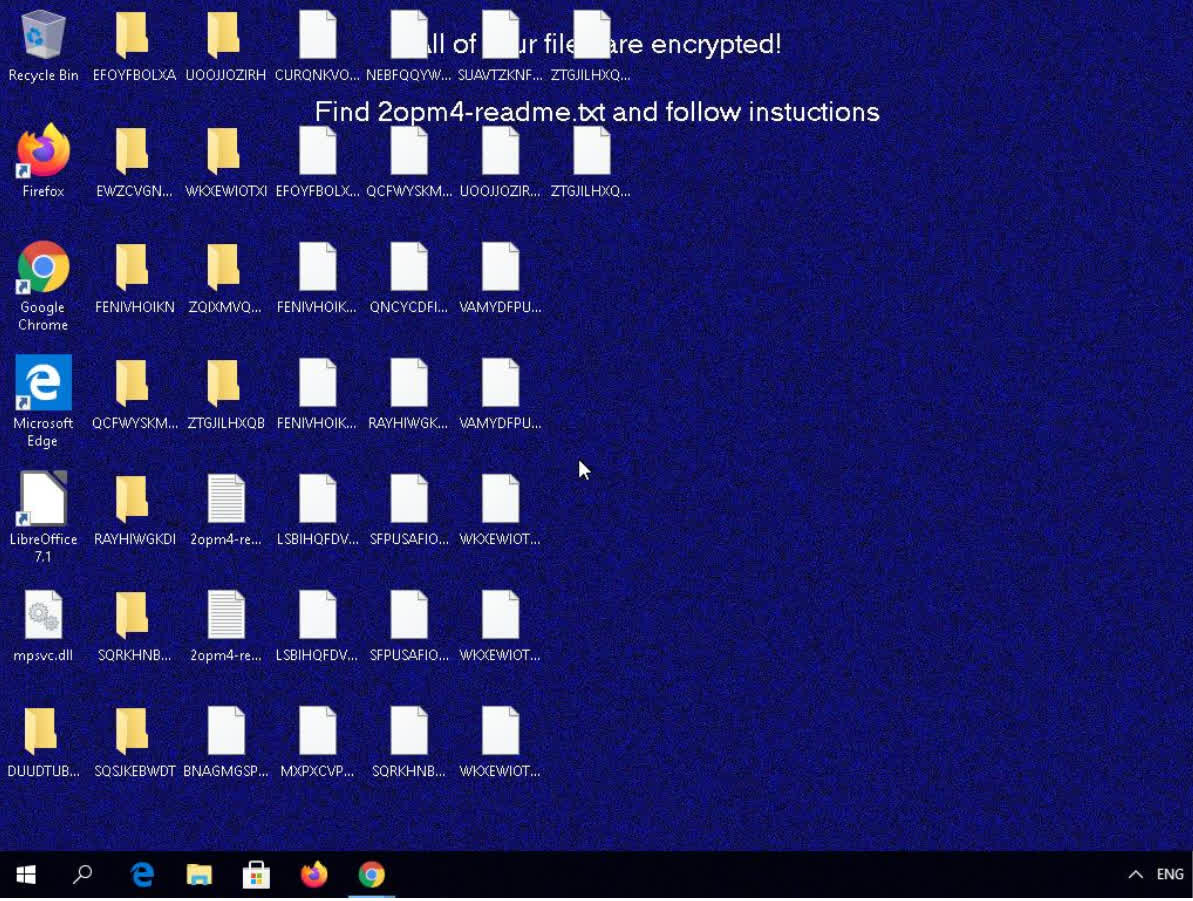Click the taskbar search magnifier
This screenshot has width=1193, height=901.
click(x=83, y=875)
